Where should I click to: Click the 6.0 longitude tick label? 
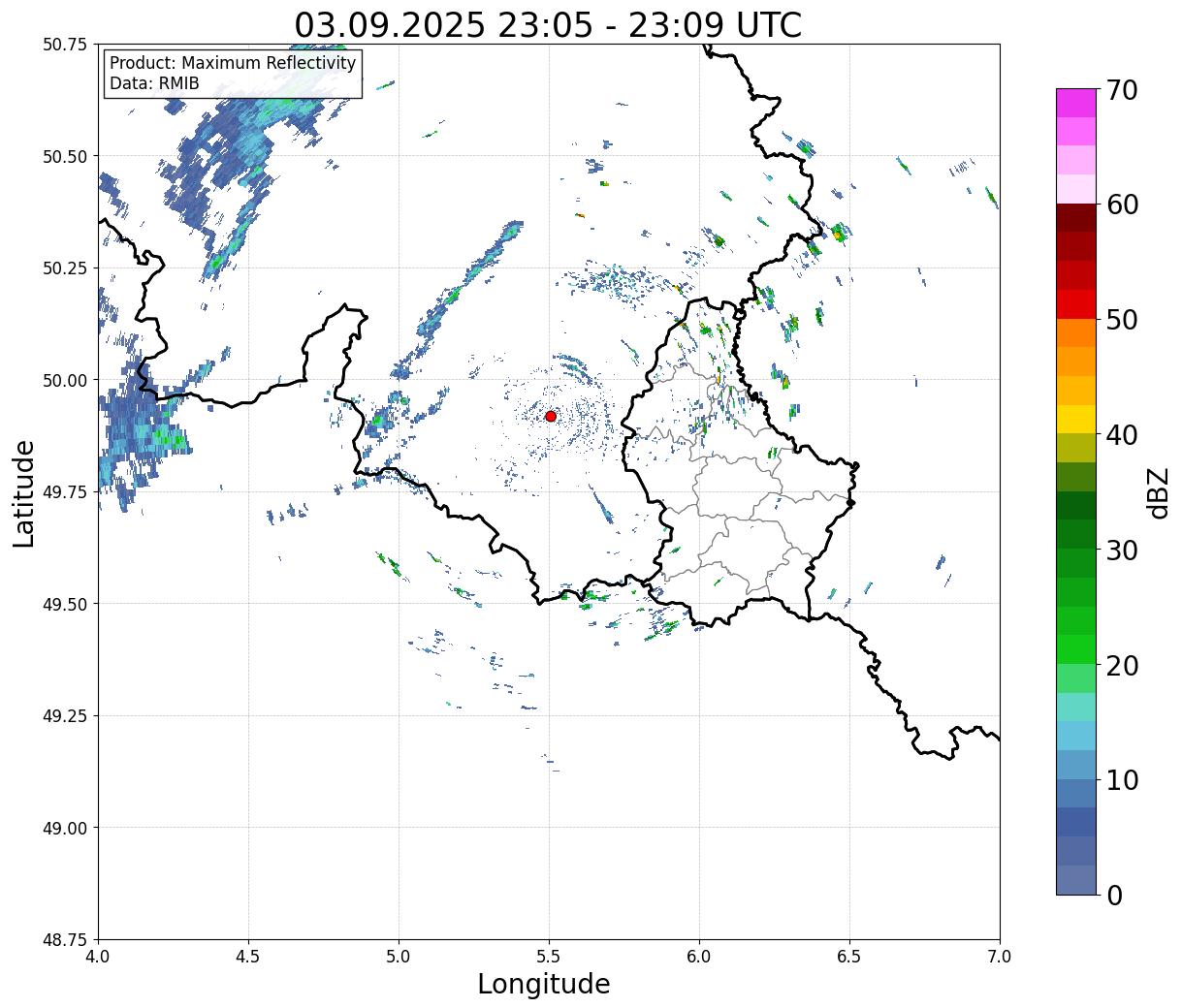[x=699, y=957]
